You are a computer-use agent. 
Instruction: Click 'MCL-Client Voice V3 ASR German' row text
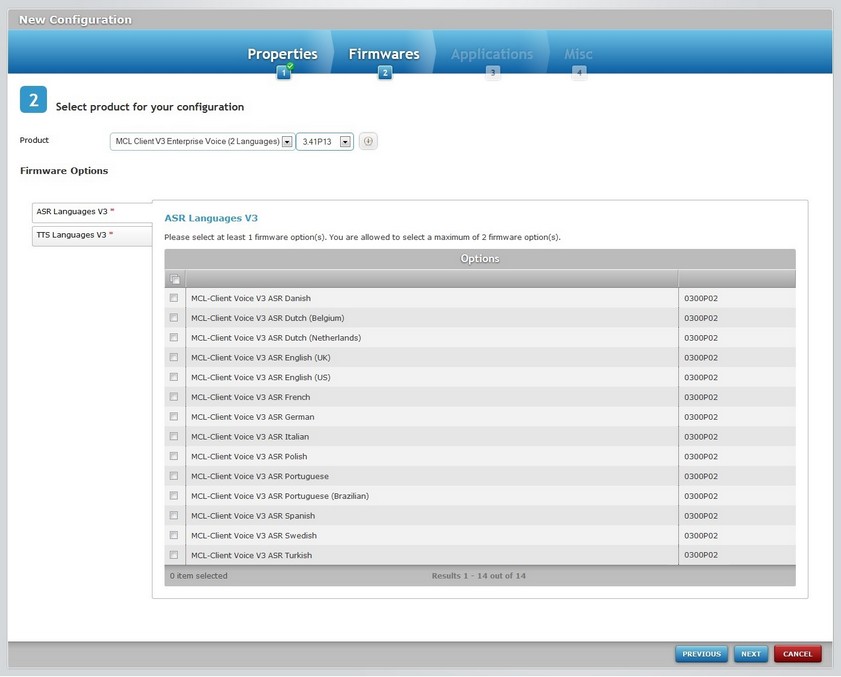(253, 417)
